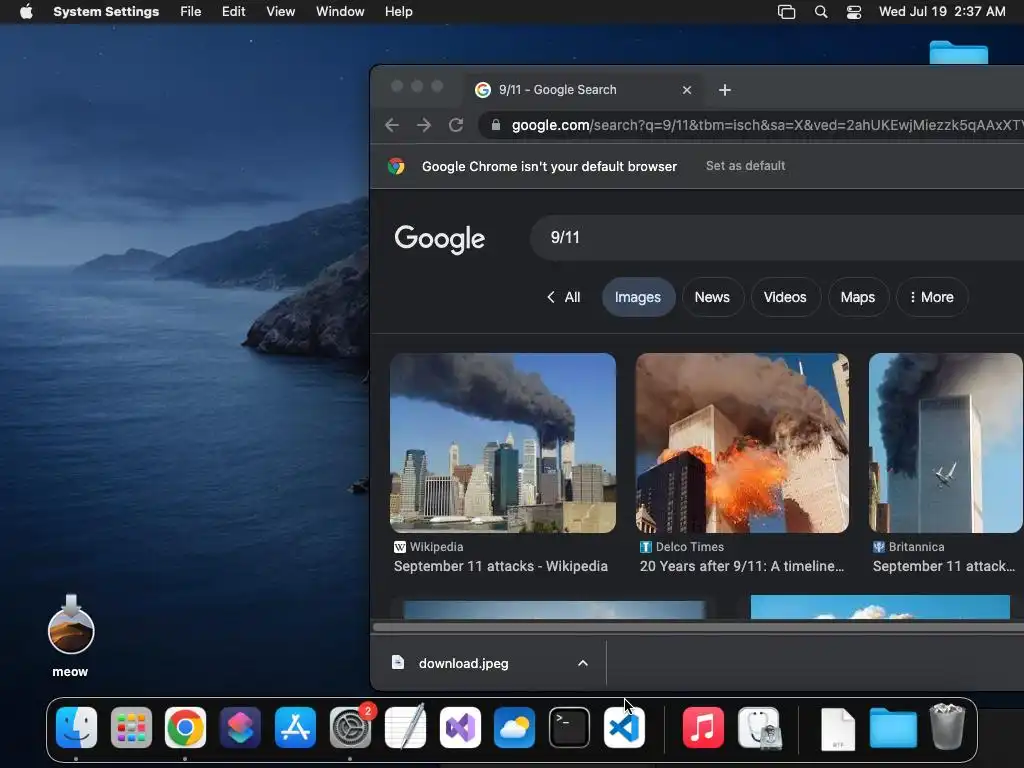This screenshot has height=768, width=1024.
Task: Launch Google Chrome from the dock
Action: coord(185,727)
